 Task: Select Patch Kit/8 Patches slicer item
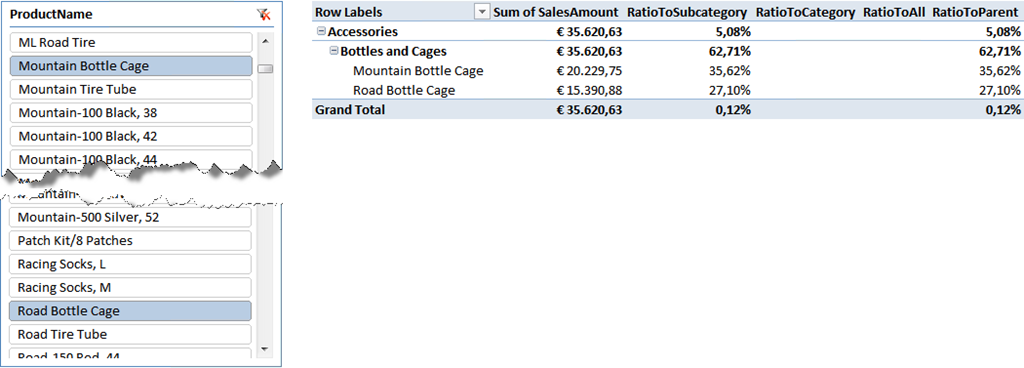coord(131,241)
